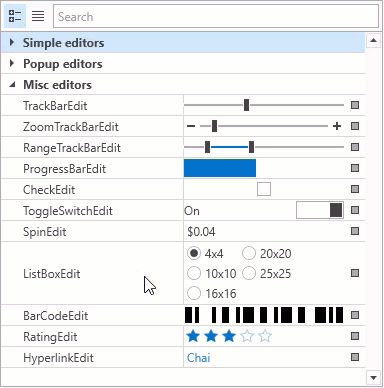Click the scrollbar down arrow
The height and width of the screenshot is (388, 384).
point(373,378)
